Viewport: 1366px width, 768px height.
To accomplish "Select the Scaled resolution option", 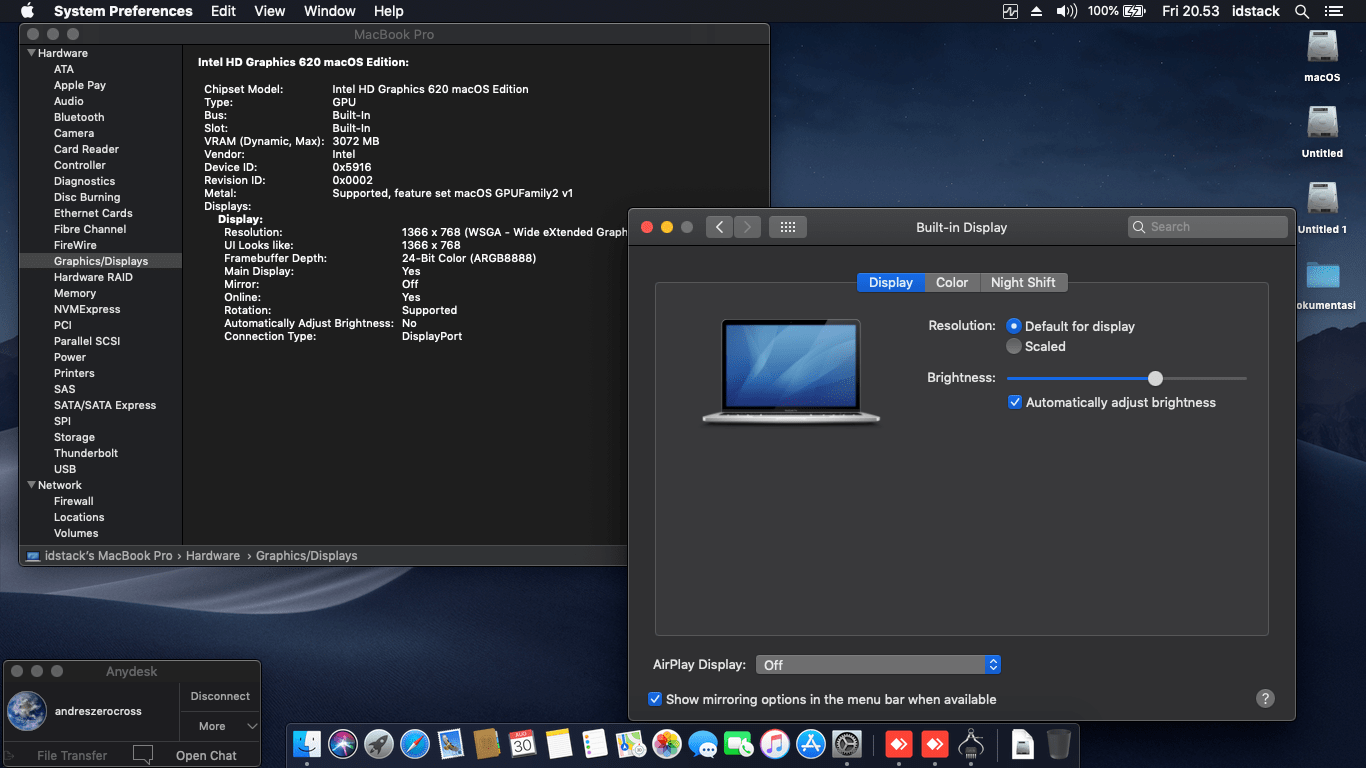I will [x=1014, y=346].
